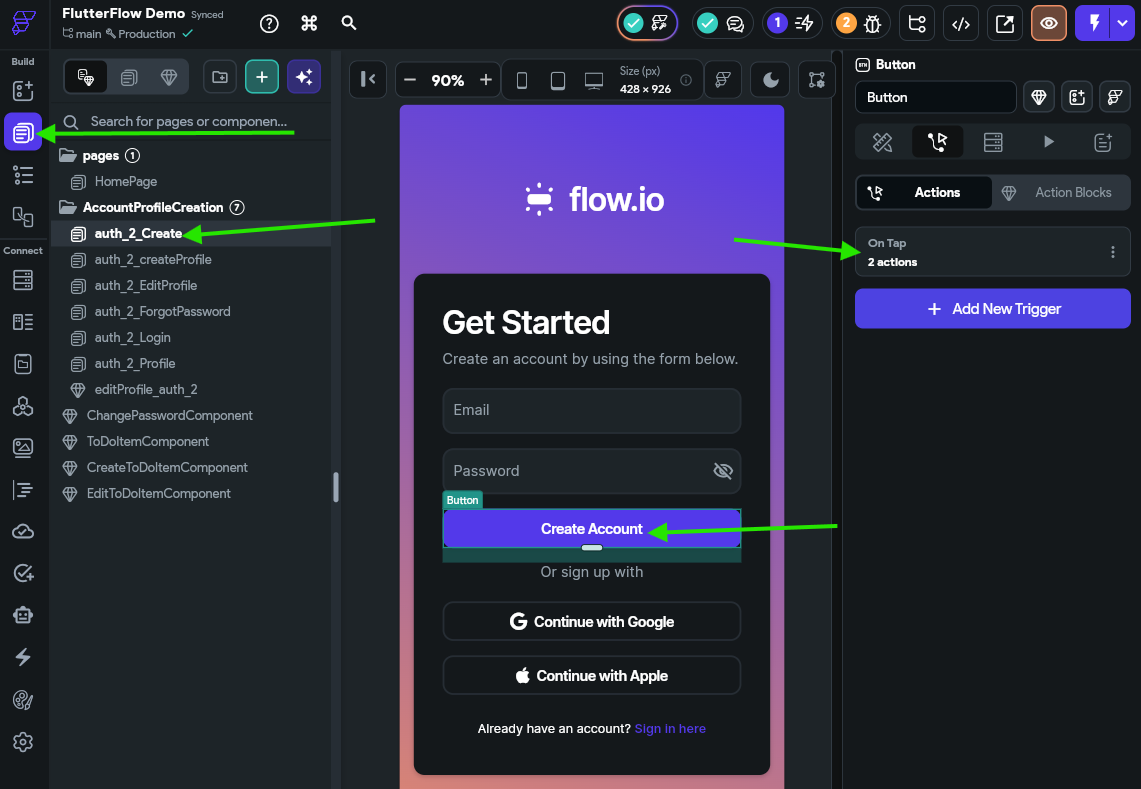Open the app Settings gear icon
Image resolution: width=1141 pixels, height=789 pixels.
pyautogui.click(x=23, y=742)
